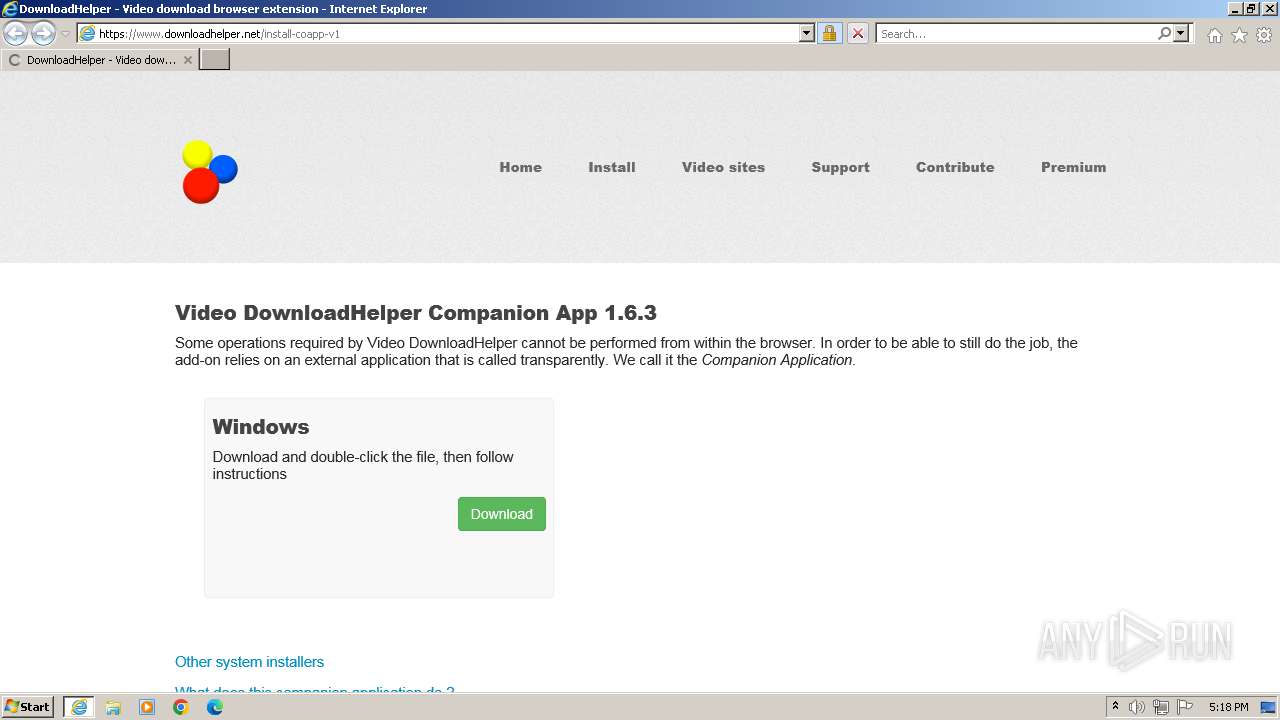Click the Windows Start button
Viewport: 1280px width, 720px height.
tap(28, 707)
